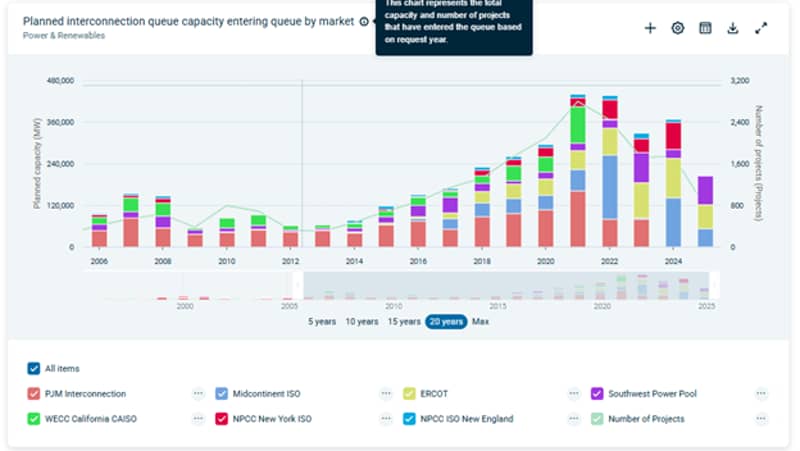The width and height of the screenshot is (800, 451).
Task: Uncheck WECC California CAISO series
Action: (34, 418)
